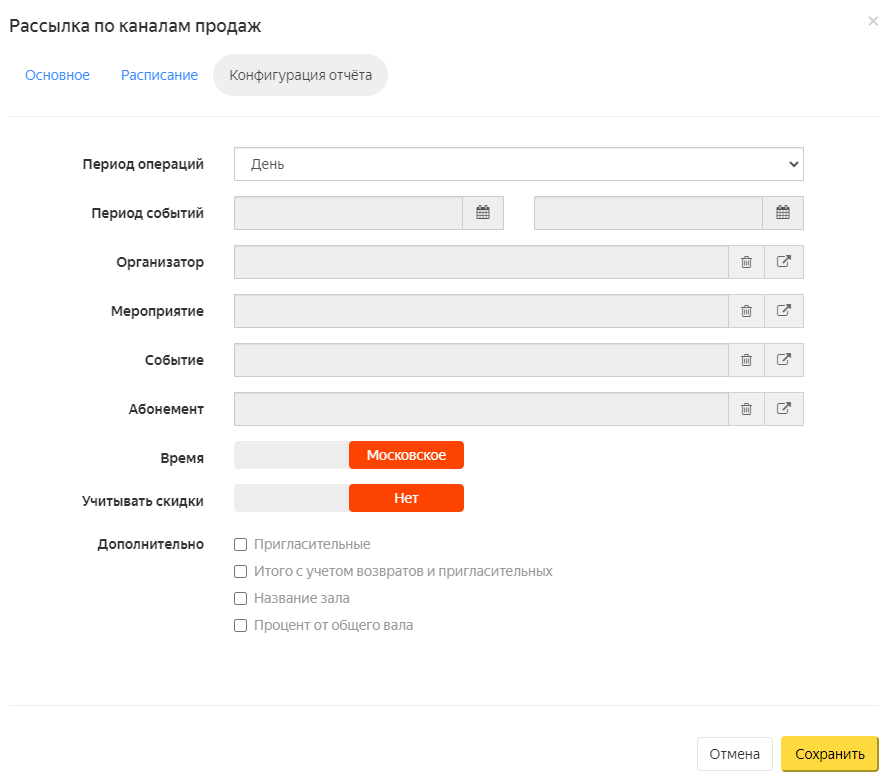This screenshot has width=889, height=782.
Task: Tick Процент от общего вала checkbox
Action: tap(241, 625)
